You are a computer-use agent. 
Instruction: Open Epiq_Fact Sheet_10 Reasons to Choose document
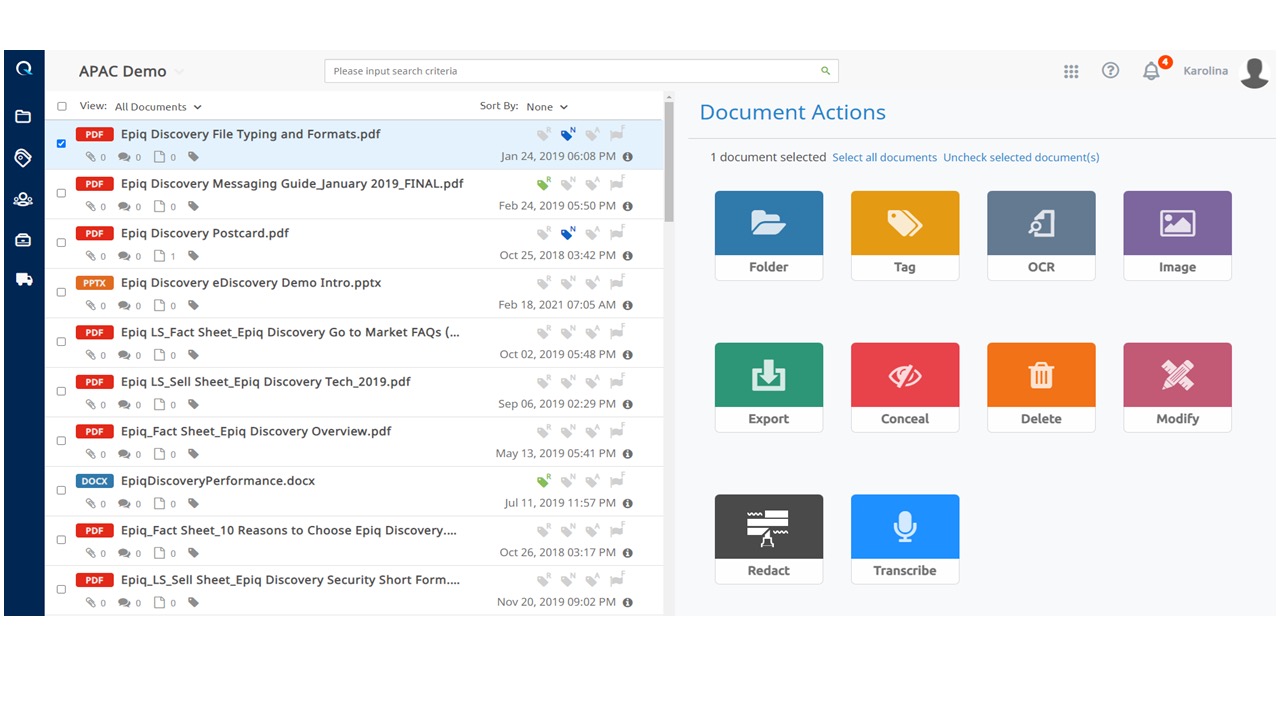(x=289, y=530)
